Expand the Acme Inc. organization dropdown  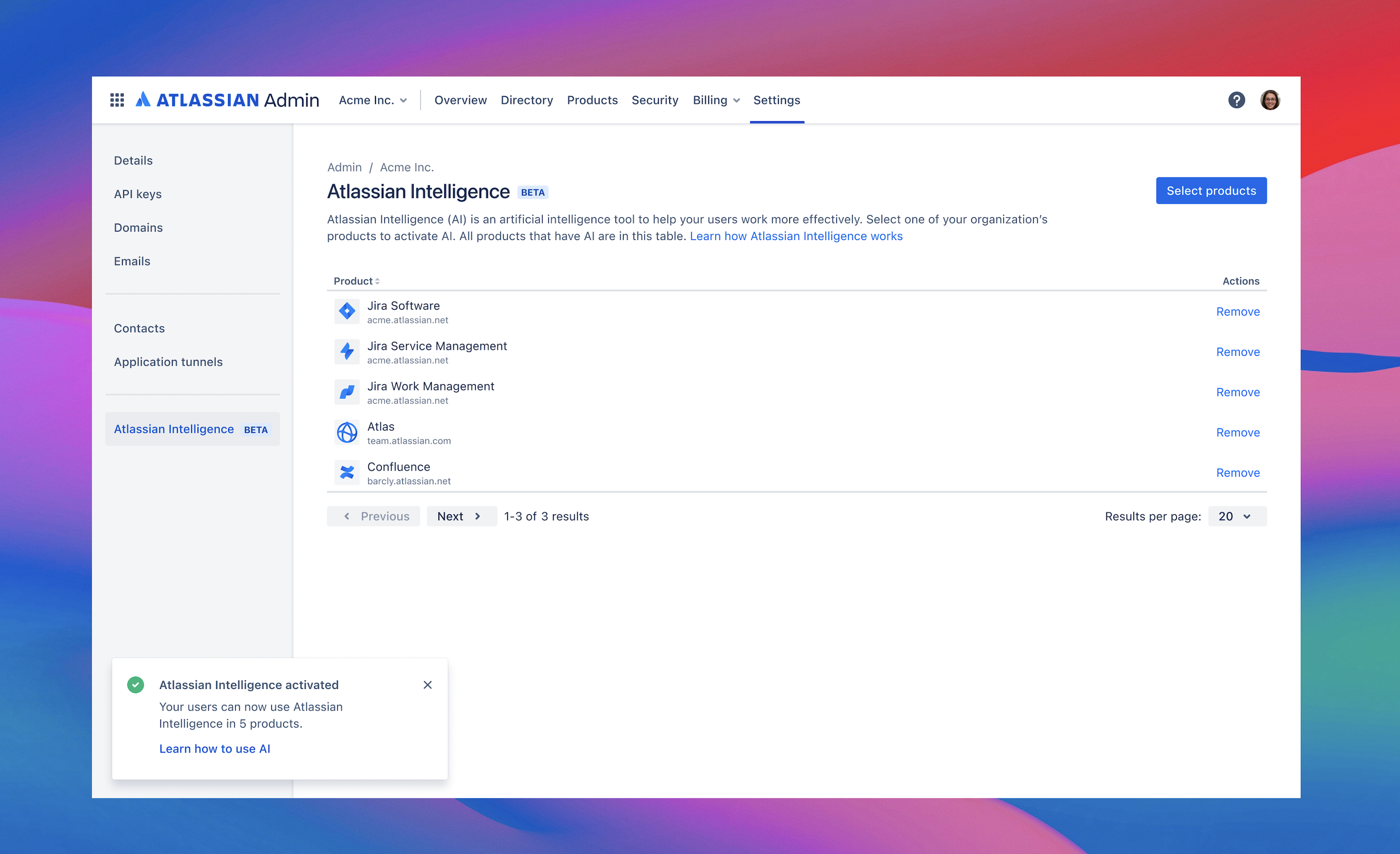(x=373, y=100)
